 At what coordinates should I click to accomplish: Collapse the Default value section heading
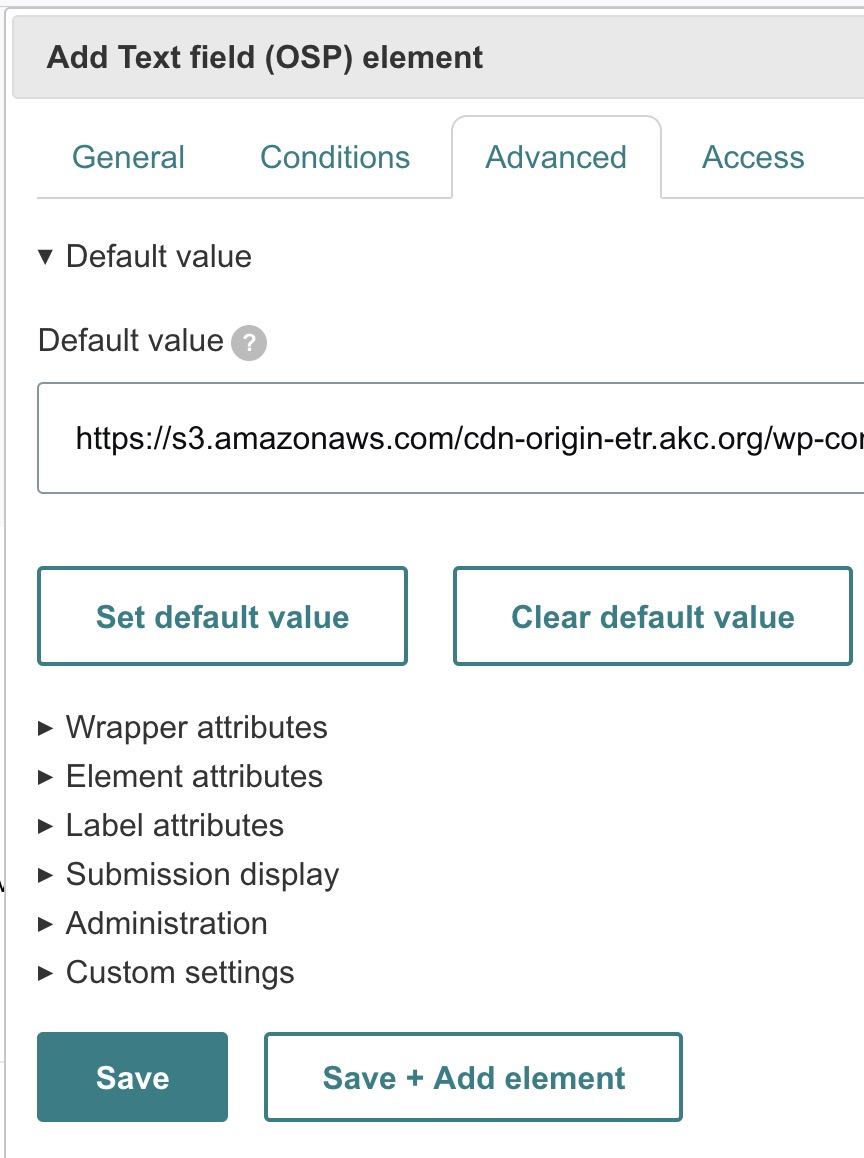coord(158,257)
